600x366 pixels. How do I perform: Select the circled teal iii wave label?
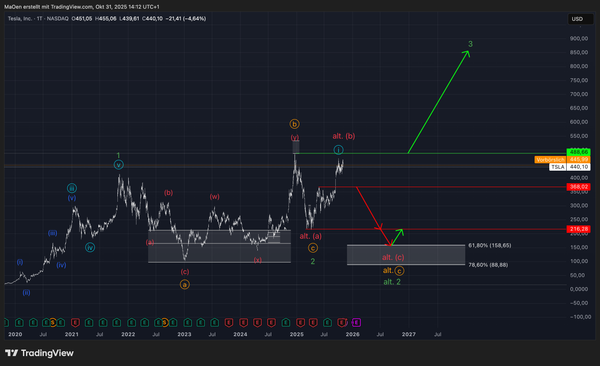[72, 188]
